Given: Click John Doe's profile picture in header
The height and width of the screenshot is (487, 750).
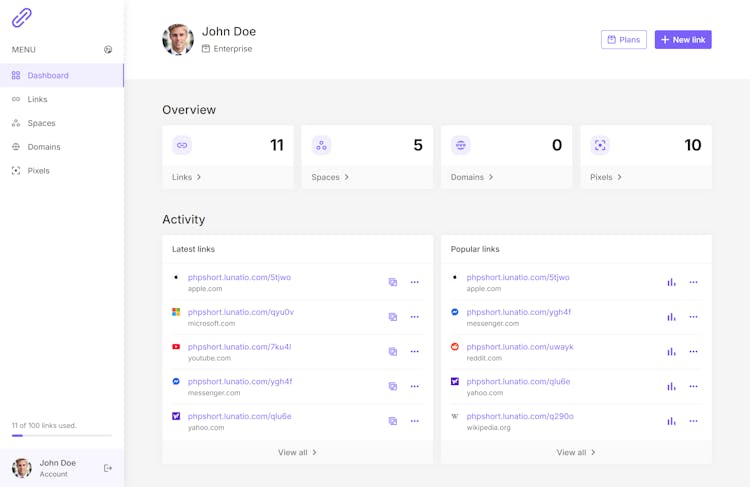Looking at the screenshot, I should [178, 40].
